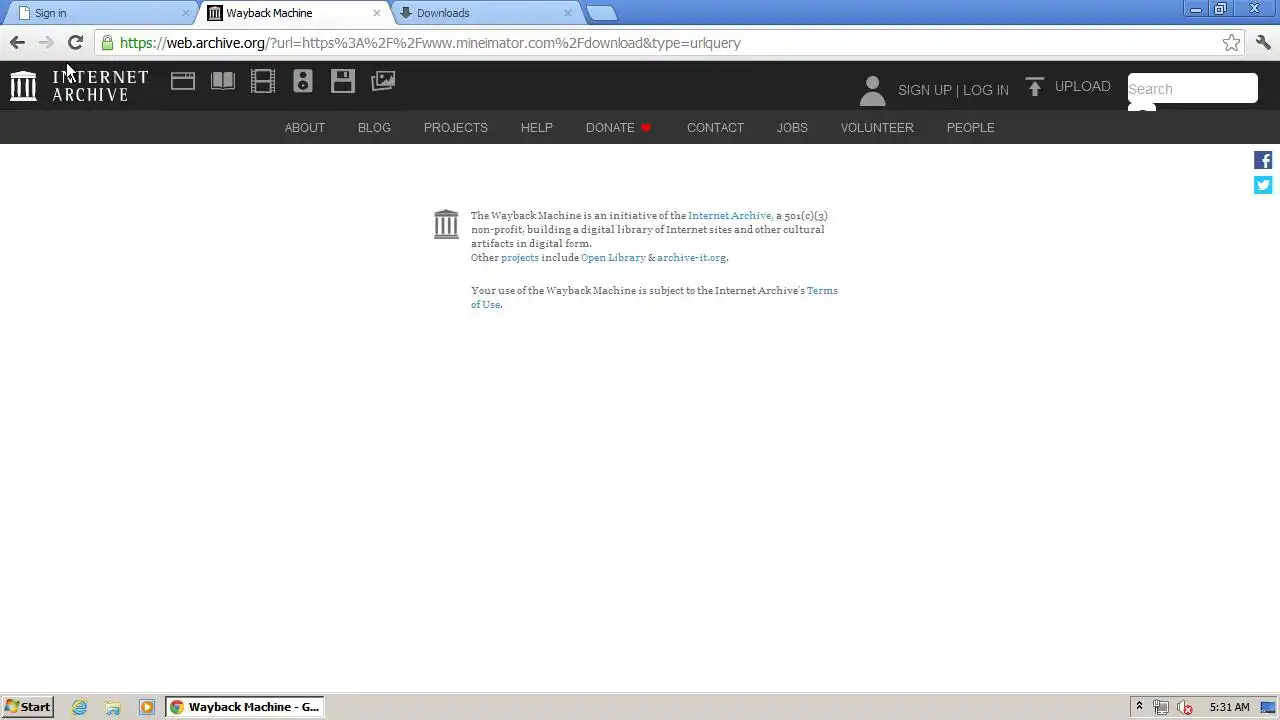Viewport: 1280px width, 720px height.
Task: Click the LOG IN link
Action: (x=986, y=90)
